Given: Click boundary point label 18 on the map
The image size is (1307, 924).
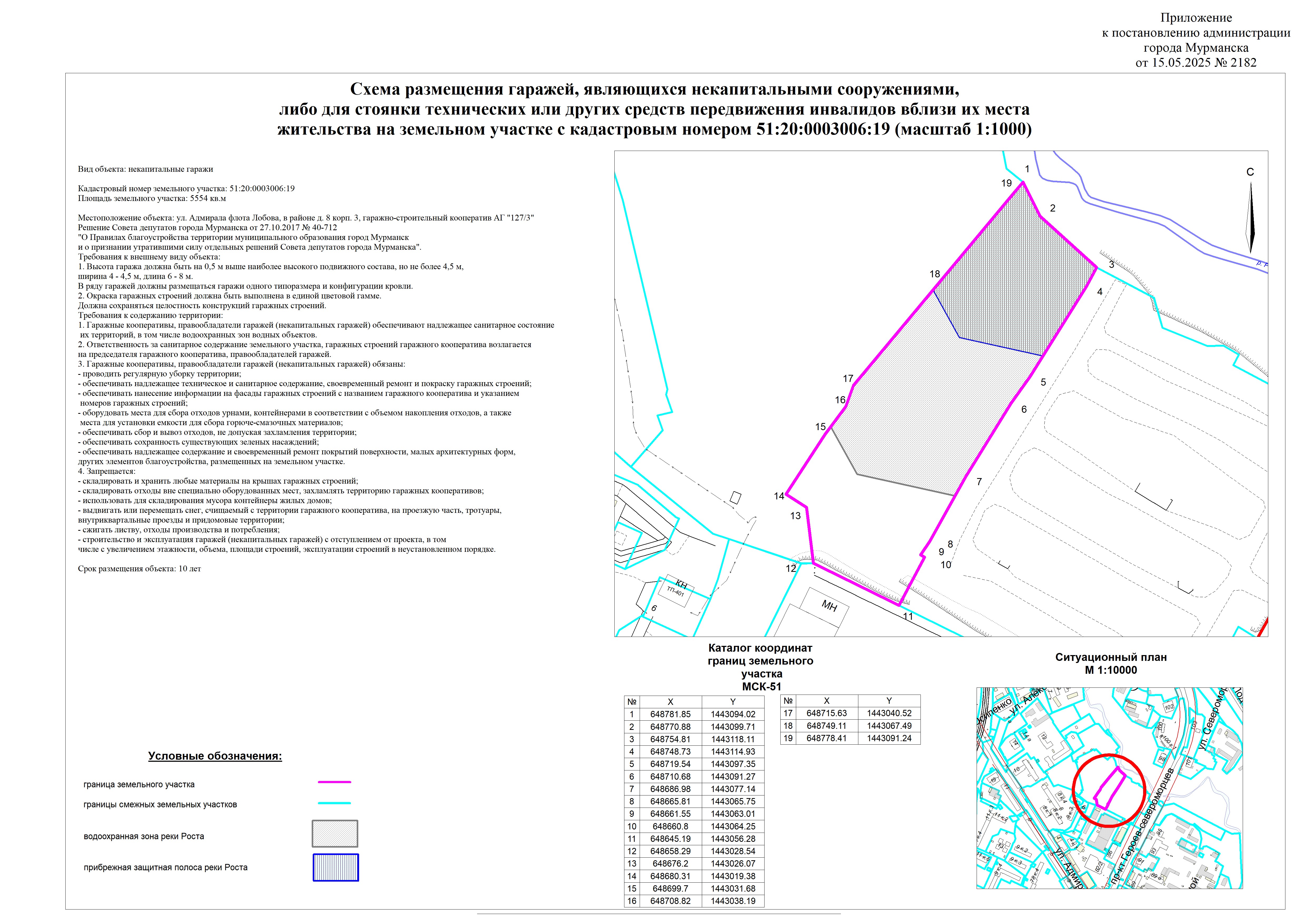Looking at the screenshot, I should click(935, 274).
